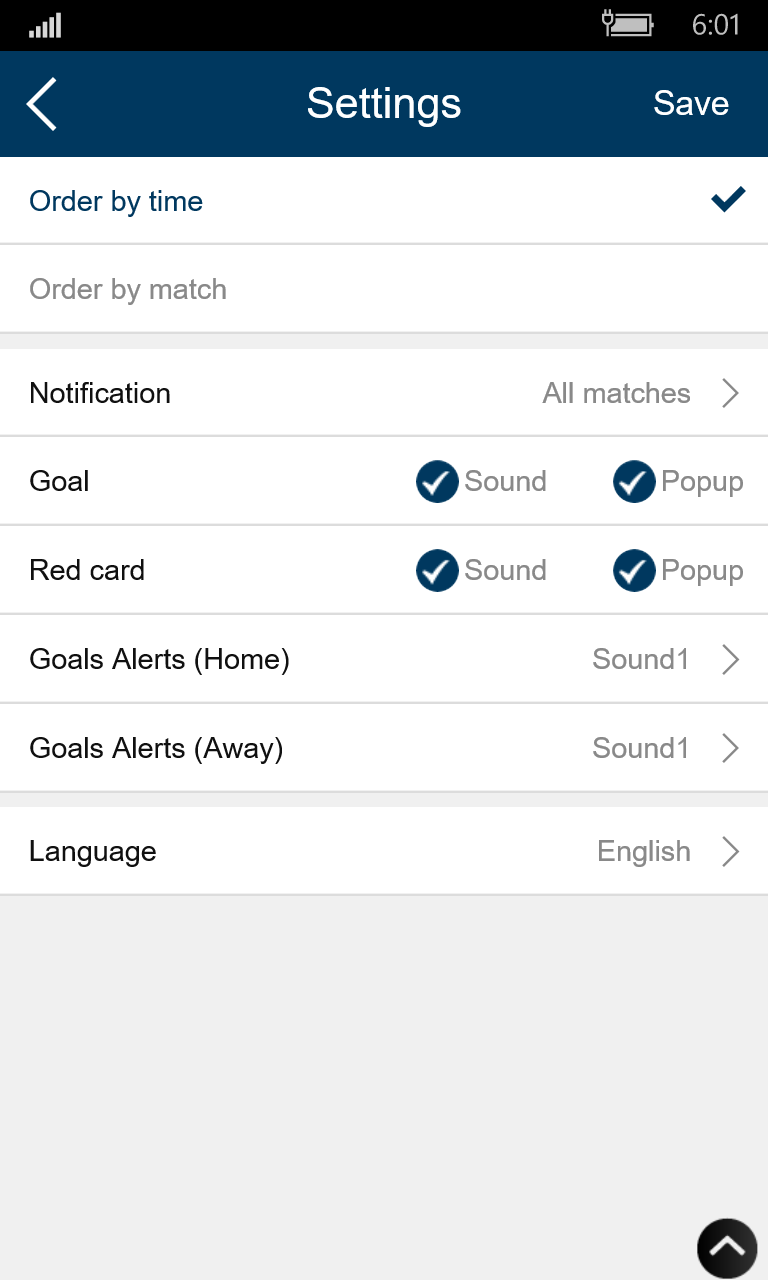Open Goals Alerts (Away) sound options
This screenshot has width=768, height=1280.
pyautogui.click(x=384, y=748)
